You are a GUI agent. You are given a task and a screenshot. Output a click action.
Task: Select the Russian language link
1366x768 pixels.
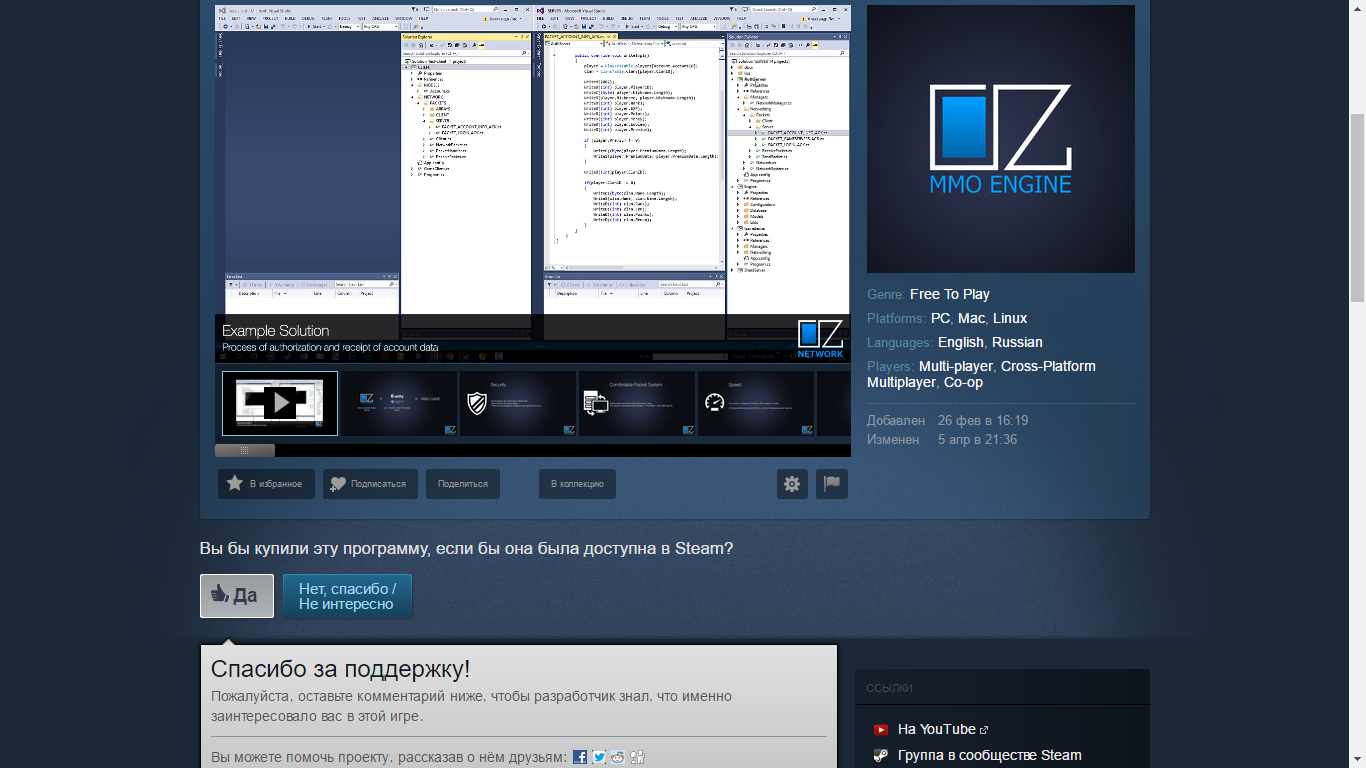(x=1018, y=342)
